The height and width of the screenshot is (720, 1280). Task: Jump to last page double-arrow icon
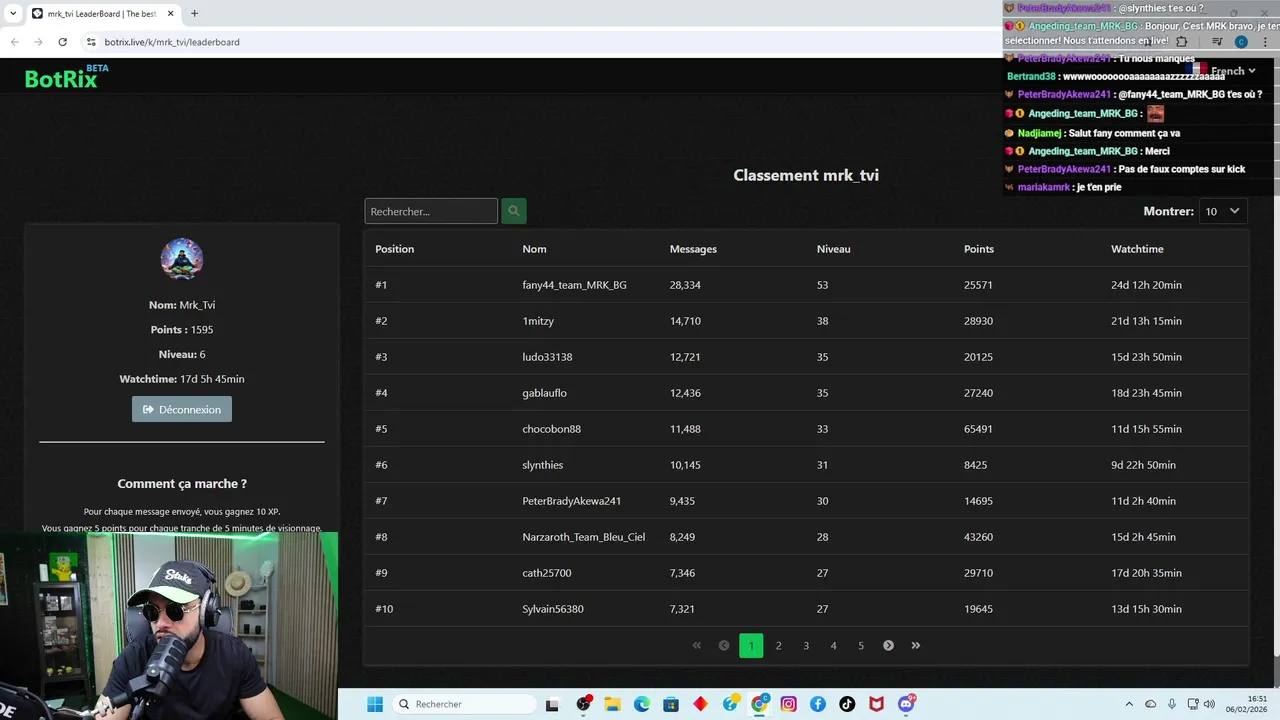coord(916,646)
